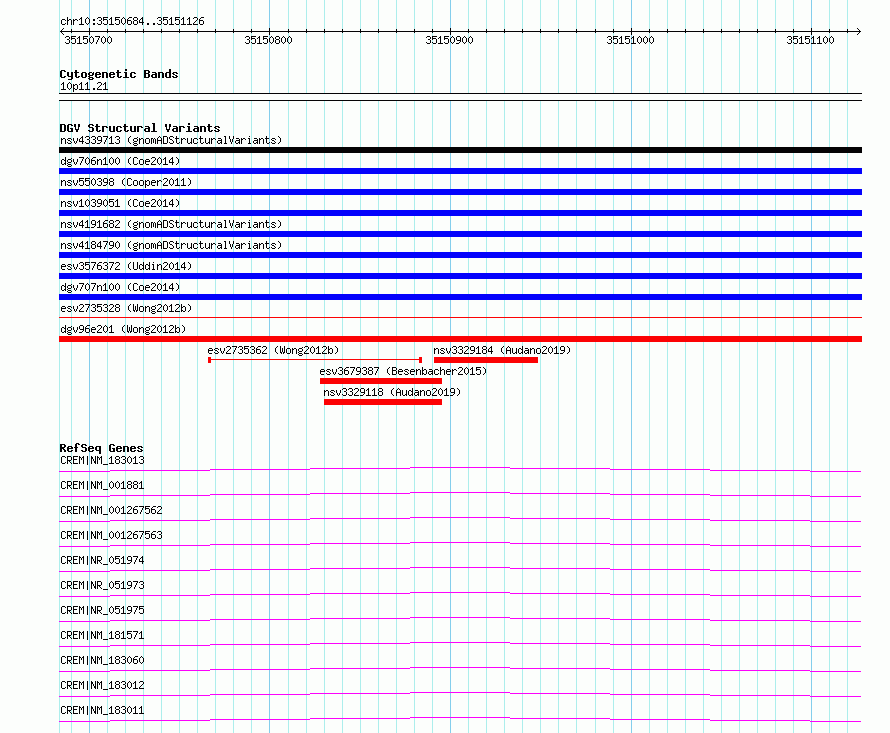Open variant nsv4184790 (gnomADStructuralVariants)
The height and width of the screenshot is (733, 890).
click(x=171, y=245)
